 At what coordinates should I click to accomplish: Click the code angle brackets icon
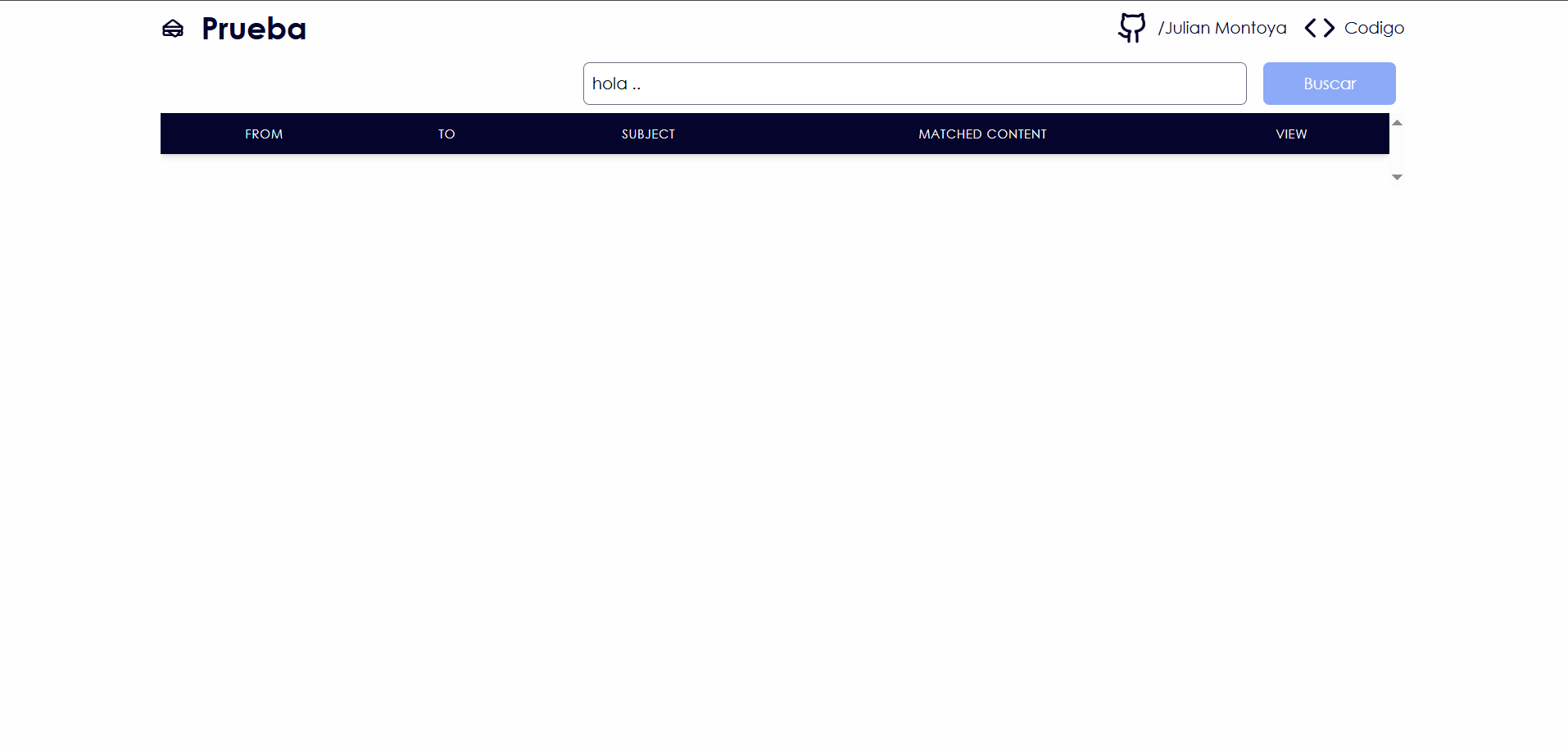coord(1319,29)
